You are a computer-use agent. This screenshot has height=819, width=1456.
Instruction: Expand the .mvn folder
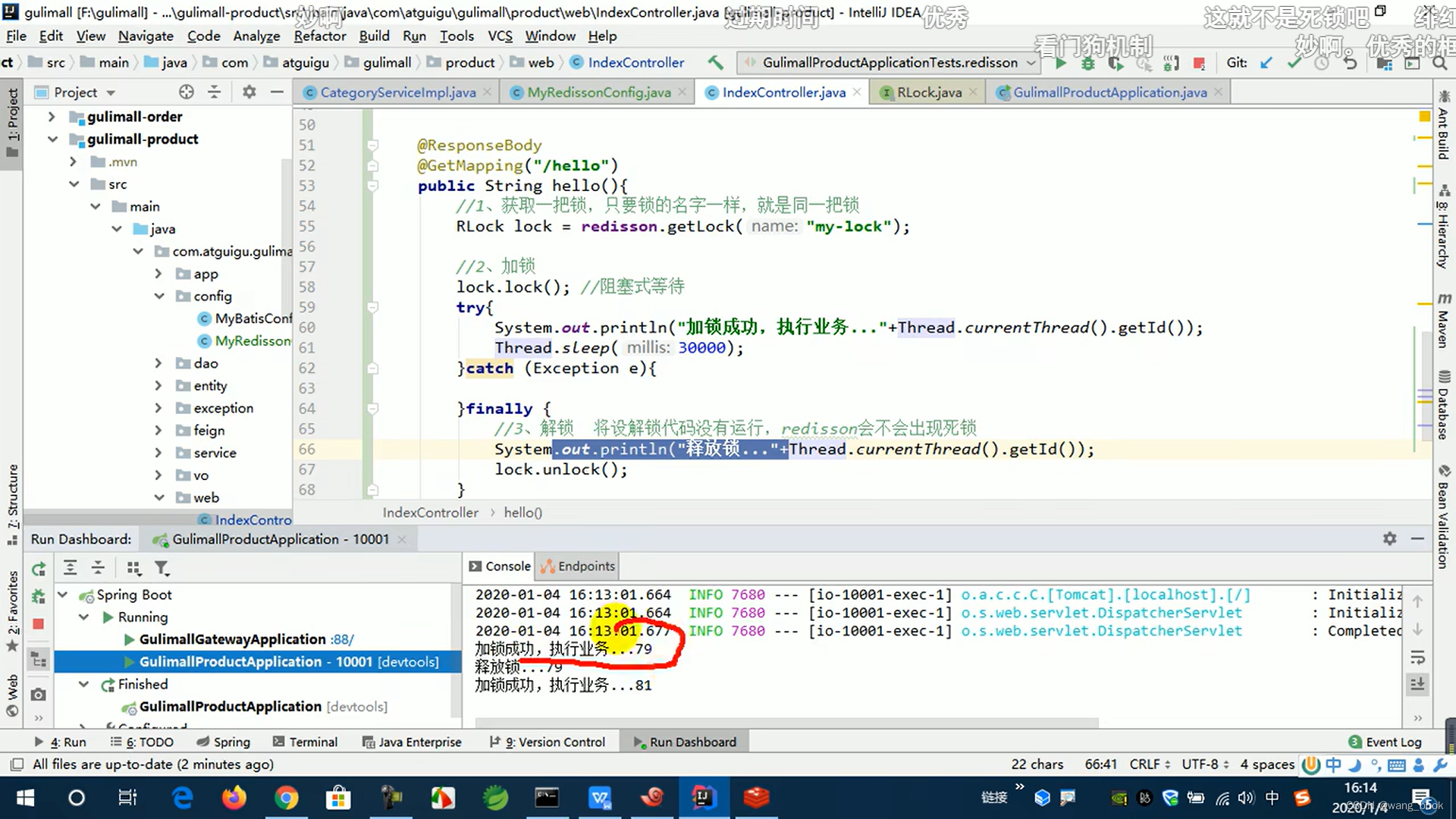[73, 162]
